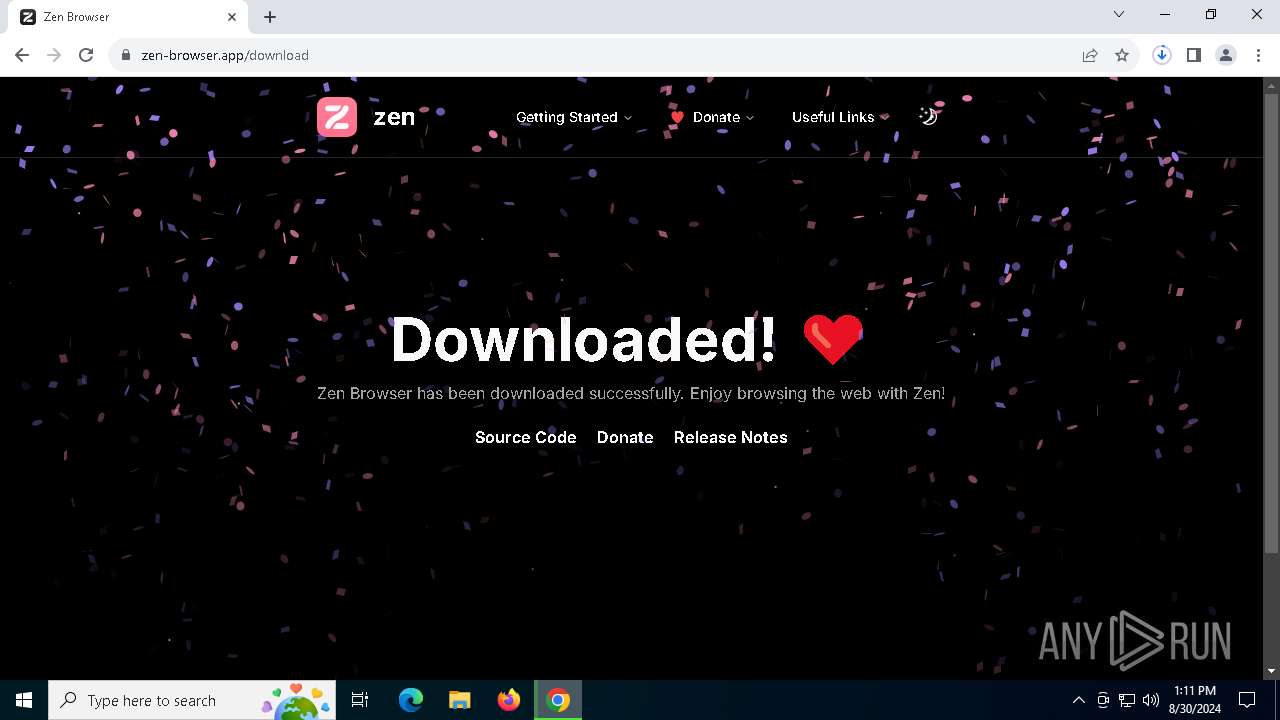
Task: Open the Source Code link
Action: (526, 437)
